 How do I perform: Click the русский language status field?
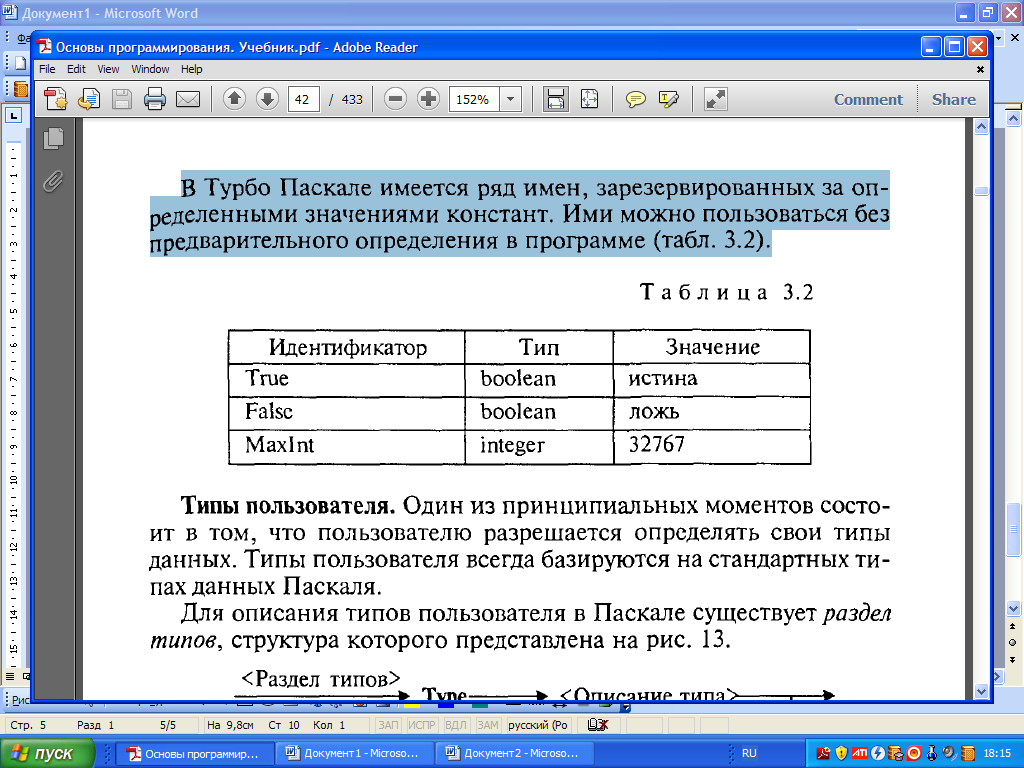click(538, 725)
